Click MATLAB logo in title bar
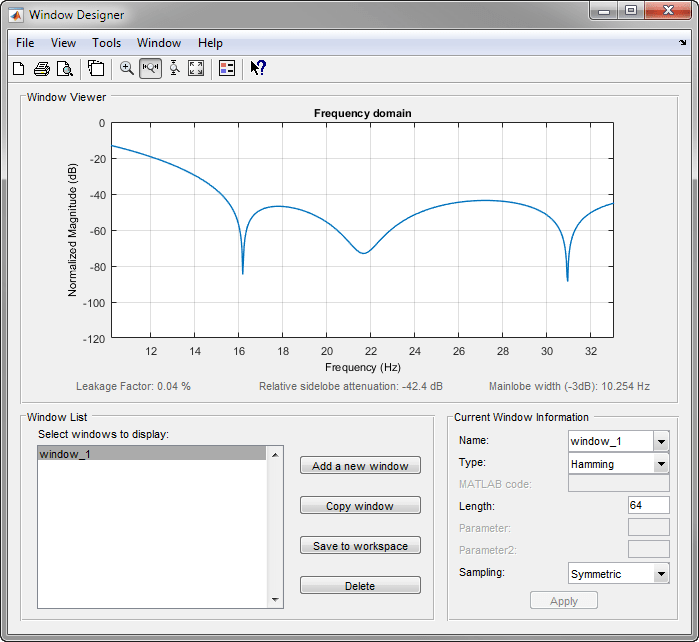Screen dimensions: 699x642 [16, 15]
